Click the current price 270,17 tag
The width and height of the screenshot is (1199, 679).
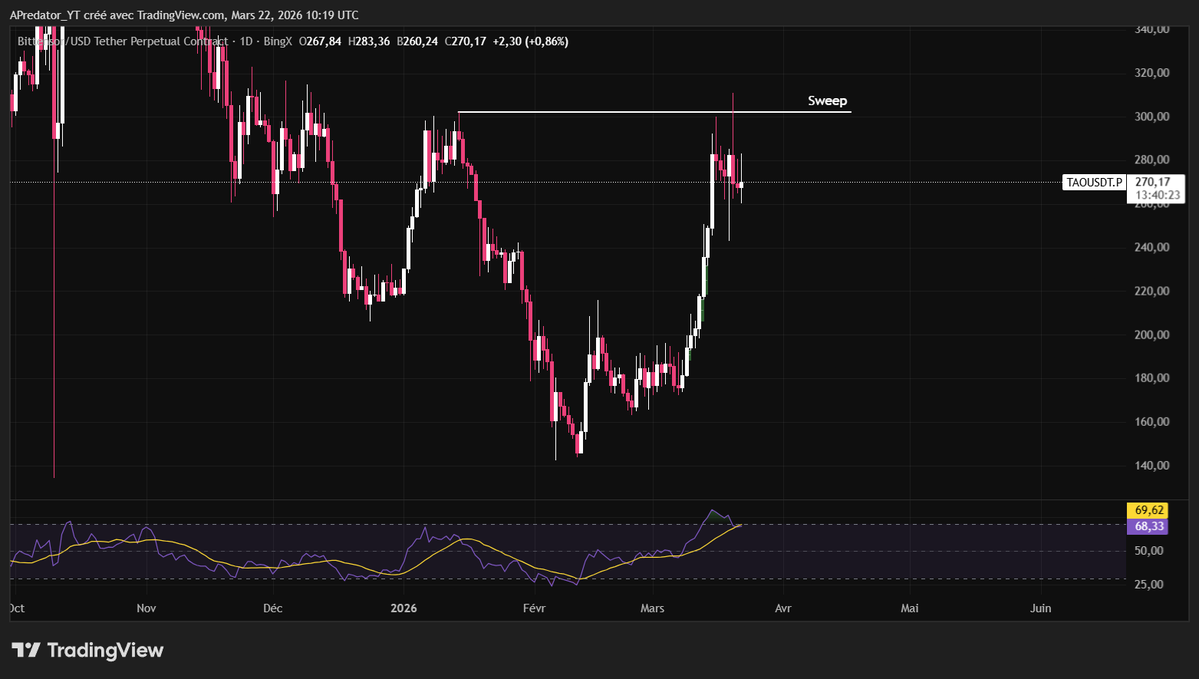pyautogui.click(x=1152, y=182)
